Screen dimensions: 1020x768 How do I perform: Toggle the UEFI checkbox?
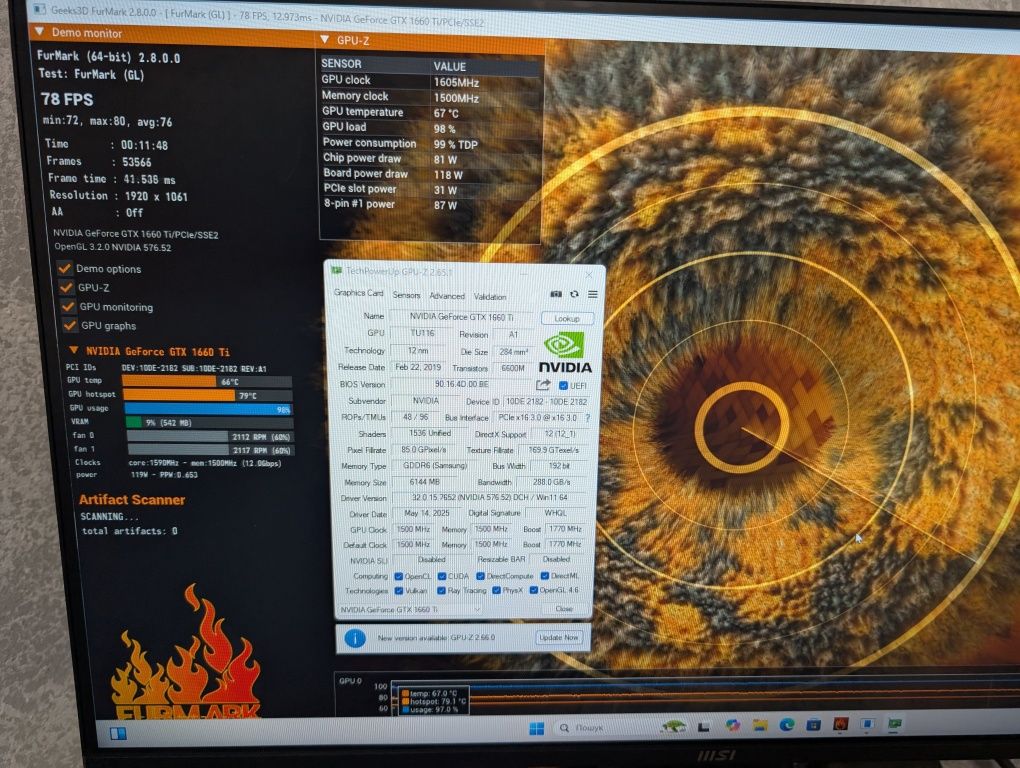[563, 386]
